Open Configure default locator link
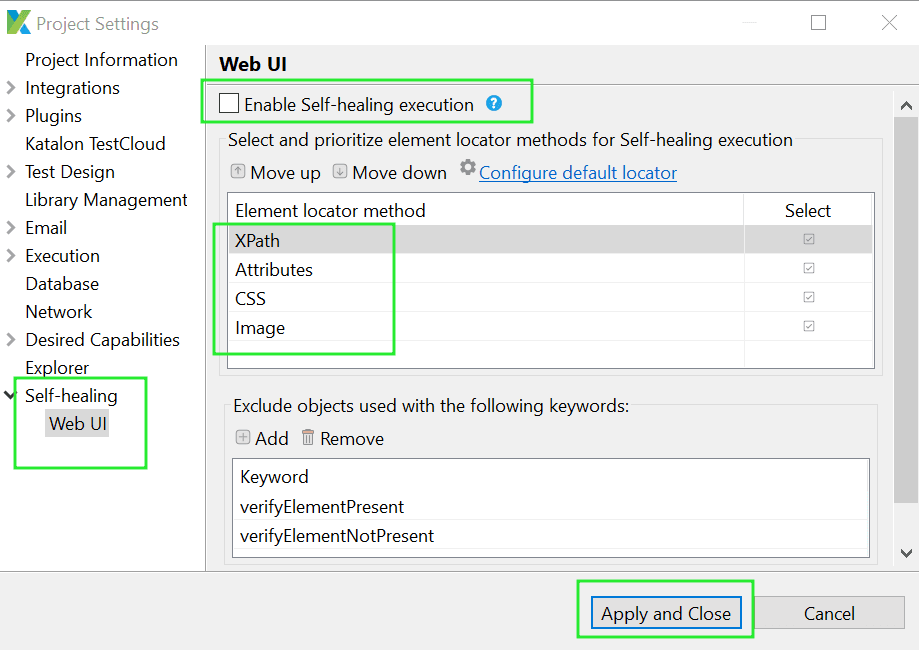This screenshot has width=919, height=650. (x=577, y=172)
